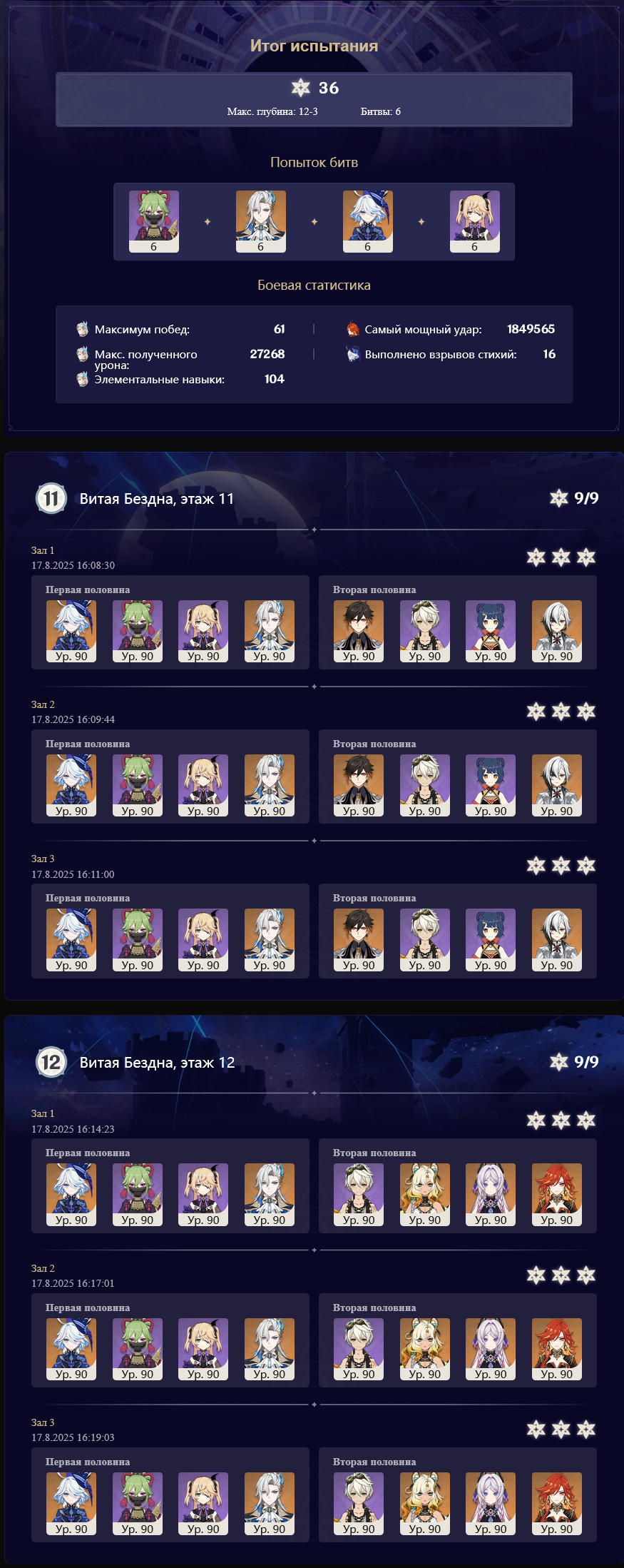Click Kuki Shinobu portrait under Попыток битв
Viewport: 624px width, 1568px height.
[x=153, y=221]
